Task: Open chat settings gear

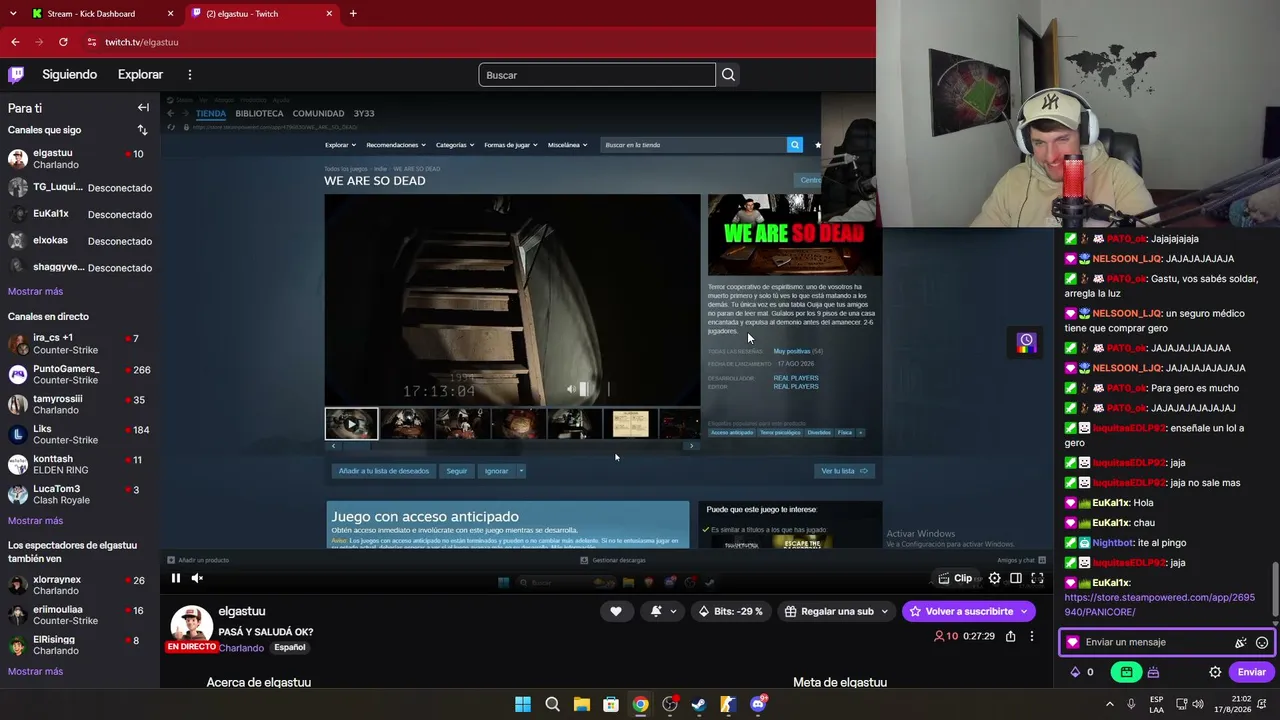Action: pyautogui.click(x=1215, y=672)
